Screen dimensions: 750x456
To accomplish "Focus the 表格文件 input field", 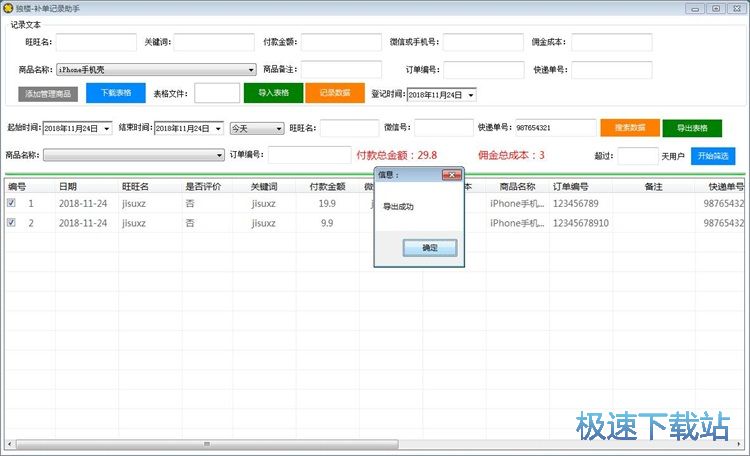I will [x=217, y=93].
